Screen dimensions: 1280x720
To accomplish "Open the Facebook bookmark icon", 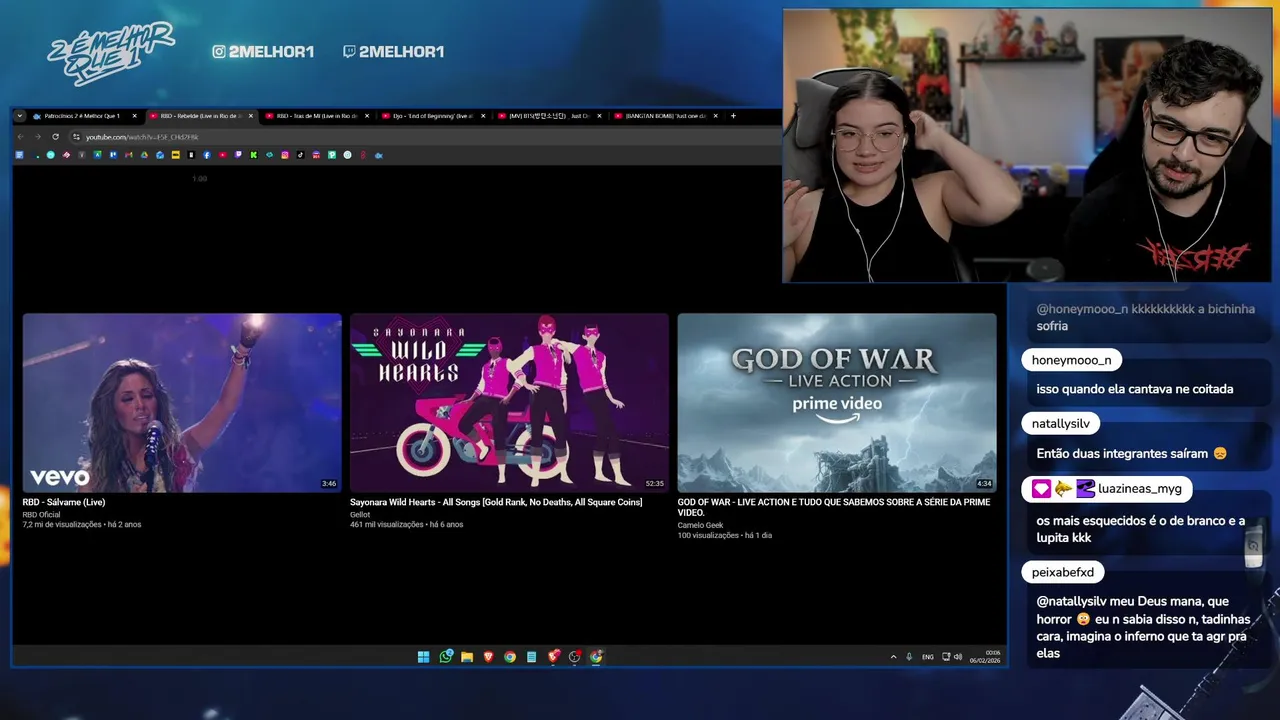I will click(207, 155).
